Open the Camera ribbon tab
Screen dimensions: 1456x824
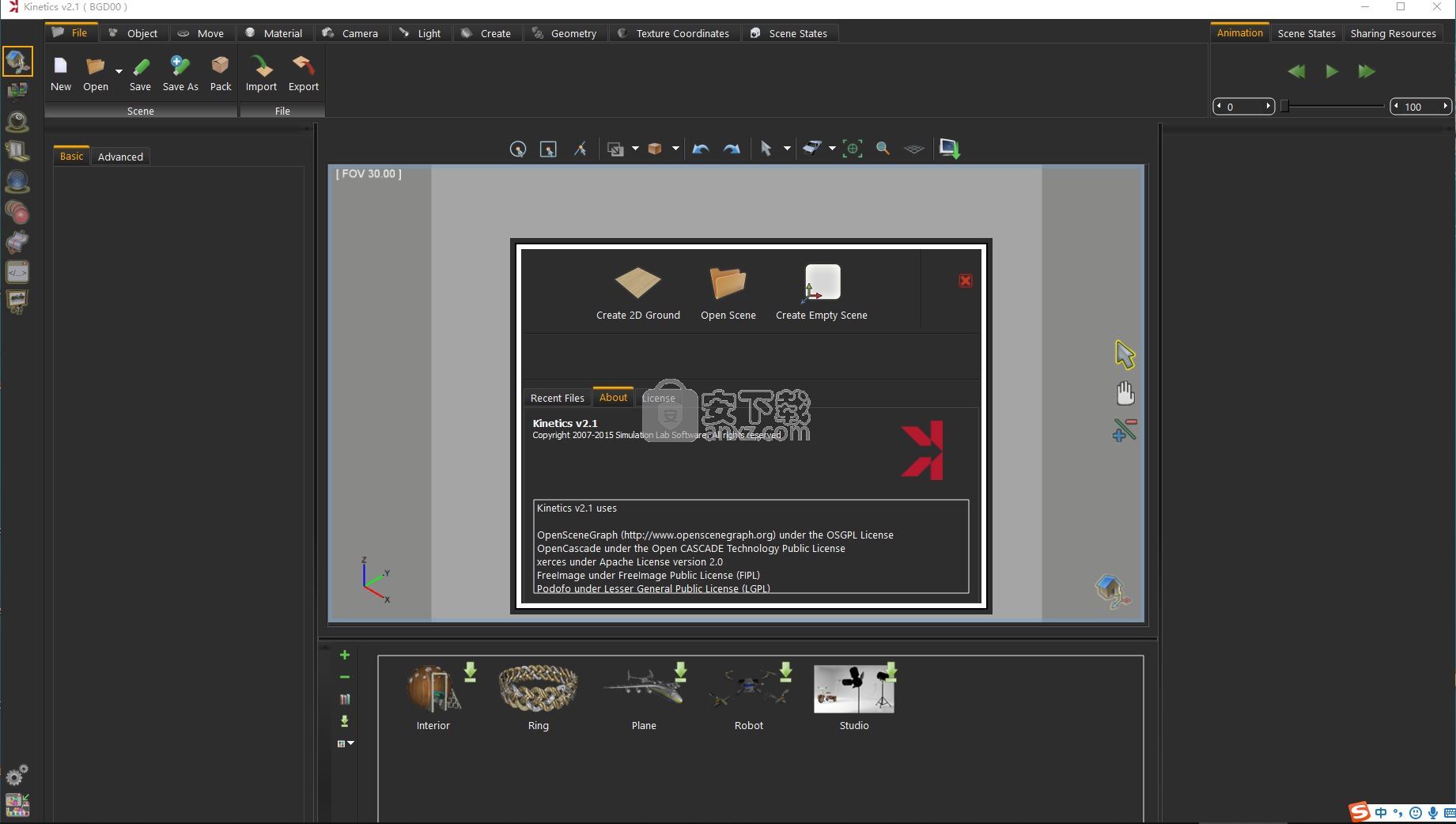point(351,33)
